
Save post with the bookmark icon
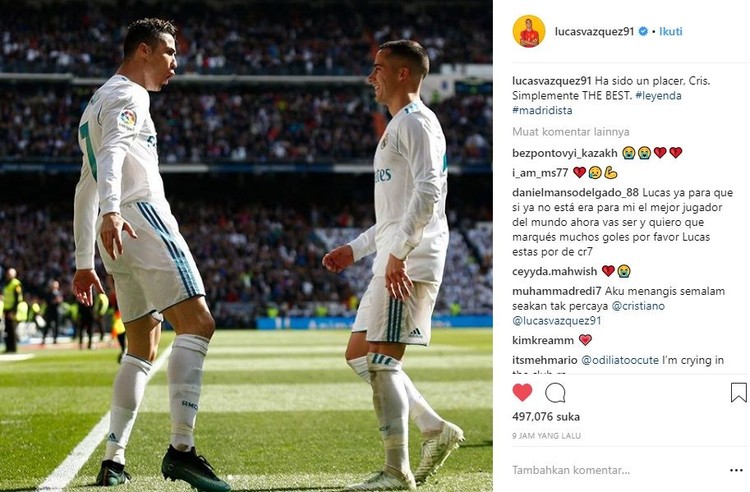tap(739, 393)
